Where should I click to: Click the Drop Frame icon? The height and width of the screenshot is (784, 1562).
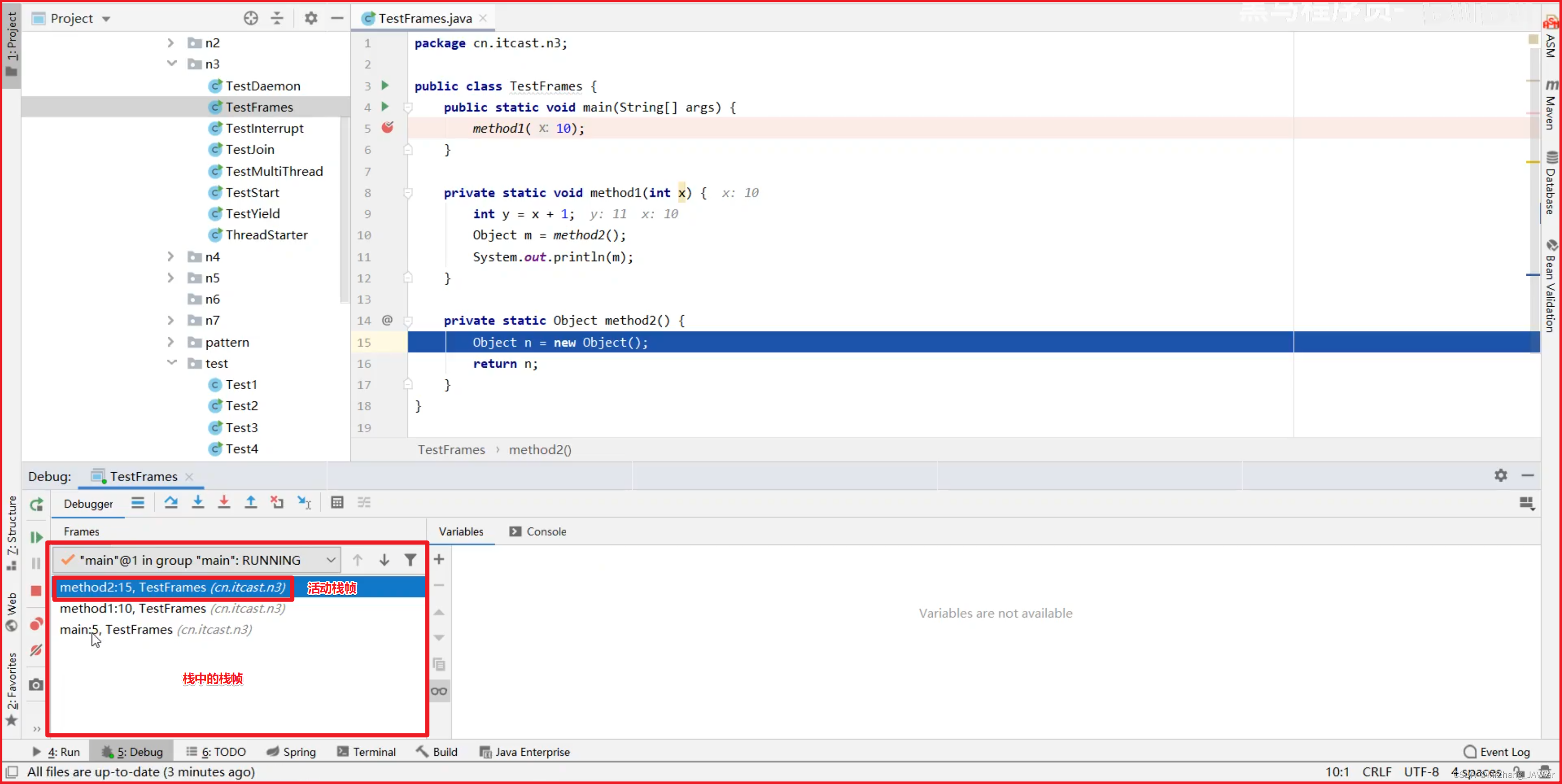tap(277, 502)
